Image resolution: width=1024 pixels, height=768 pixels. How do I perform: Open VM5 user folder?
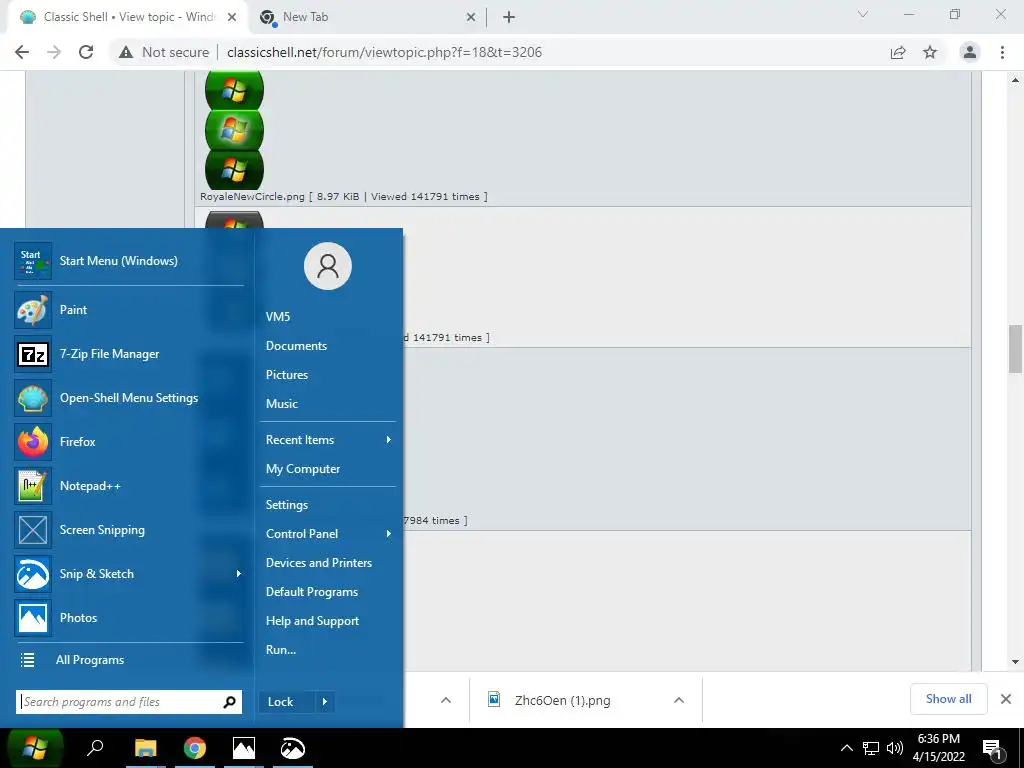pos(278,317)
